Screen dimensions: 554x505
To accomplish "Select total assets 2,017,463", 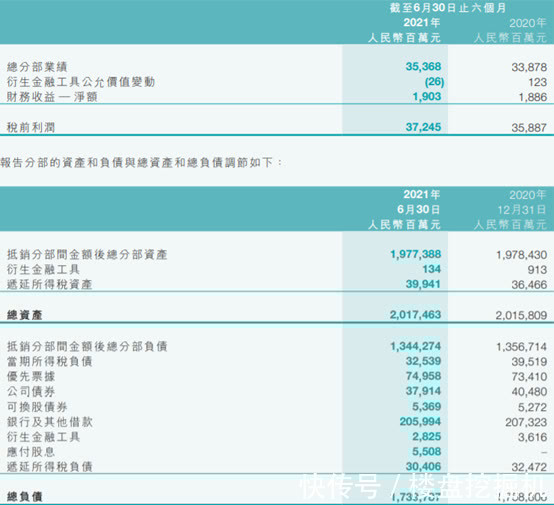I will [416, 315].
